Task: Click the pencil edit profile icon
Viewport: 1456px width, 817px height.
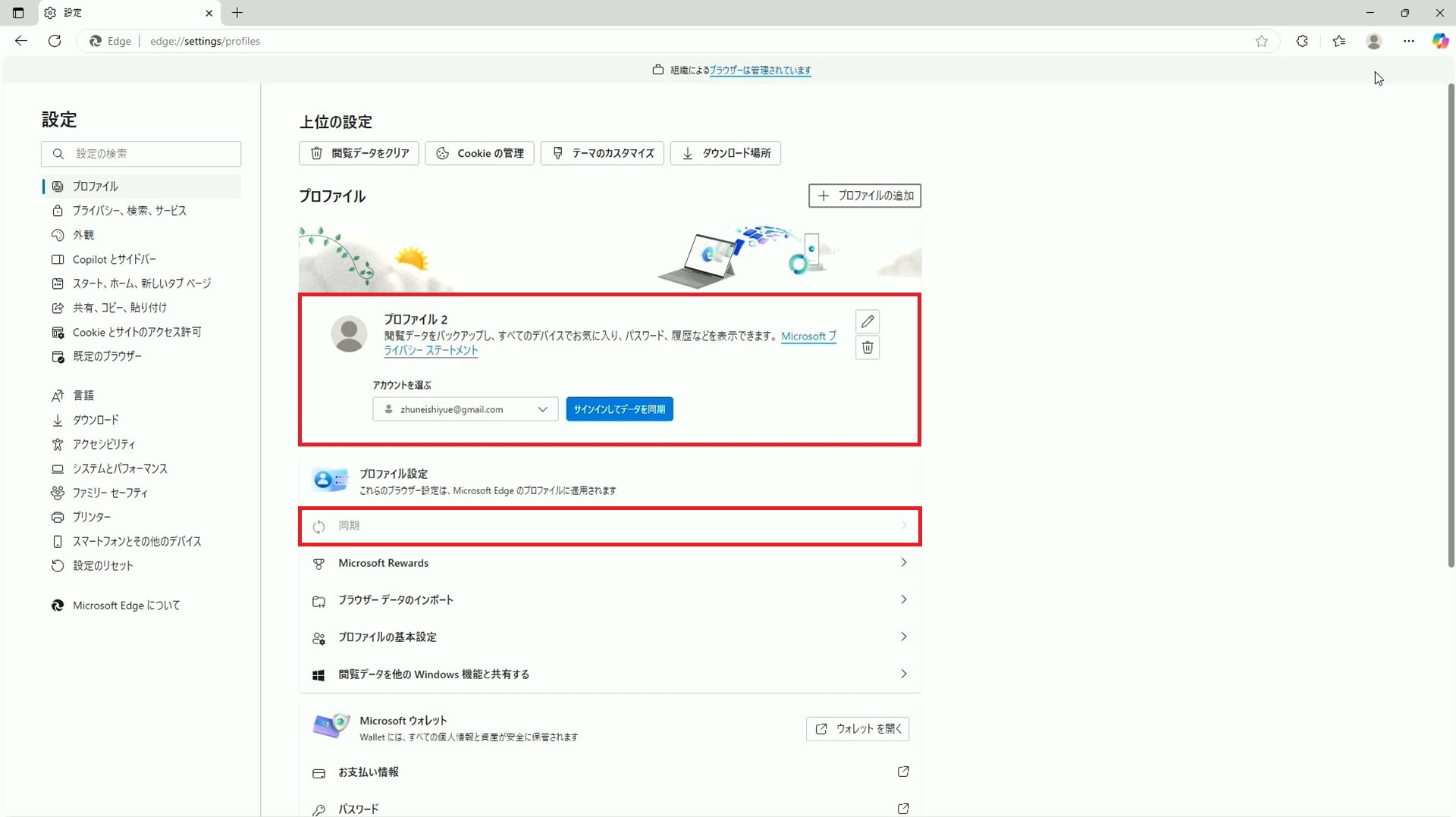Action: tap(868, 321)
